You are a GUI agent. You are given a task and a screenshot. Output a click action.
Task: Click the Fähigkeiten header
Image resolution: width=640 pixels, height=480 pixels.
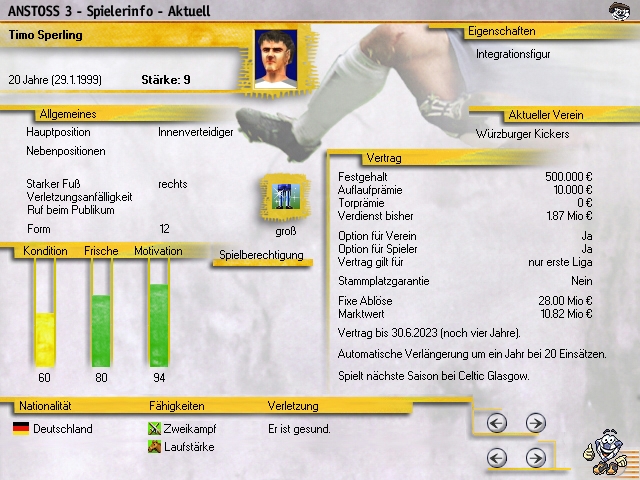176,406
